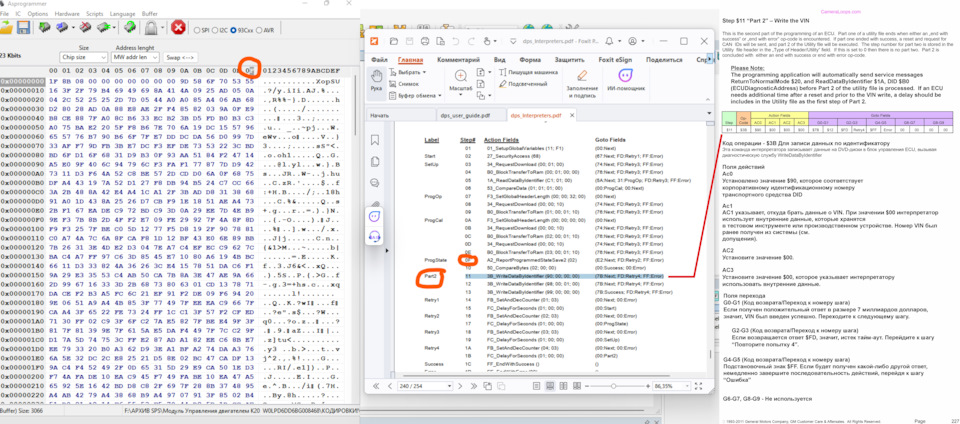Go to the first page in Foxit
This screenshot has height=424, width=960.
coord(378,386)
